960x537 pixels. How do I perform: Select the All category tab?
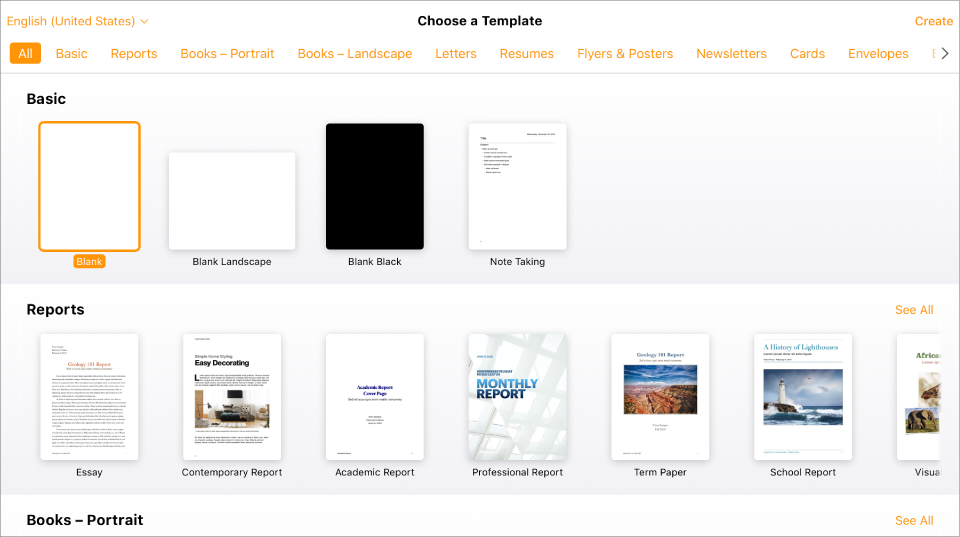(25, 53)
